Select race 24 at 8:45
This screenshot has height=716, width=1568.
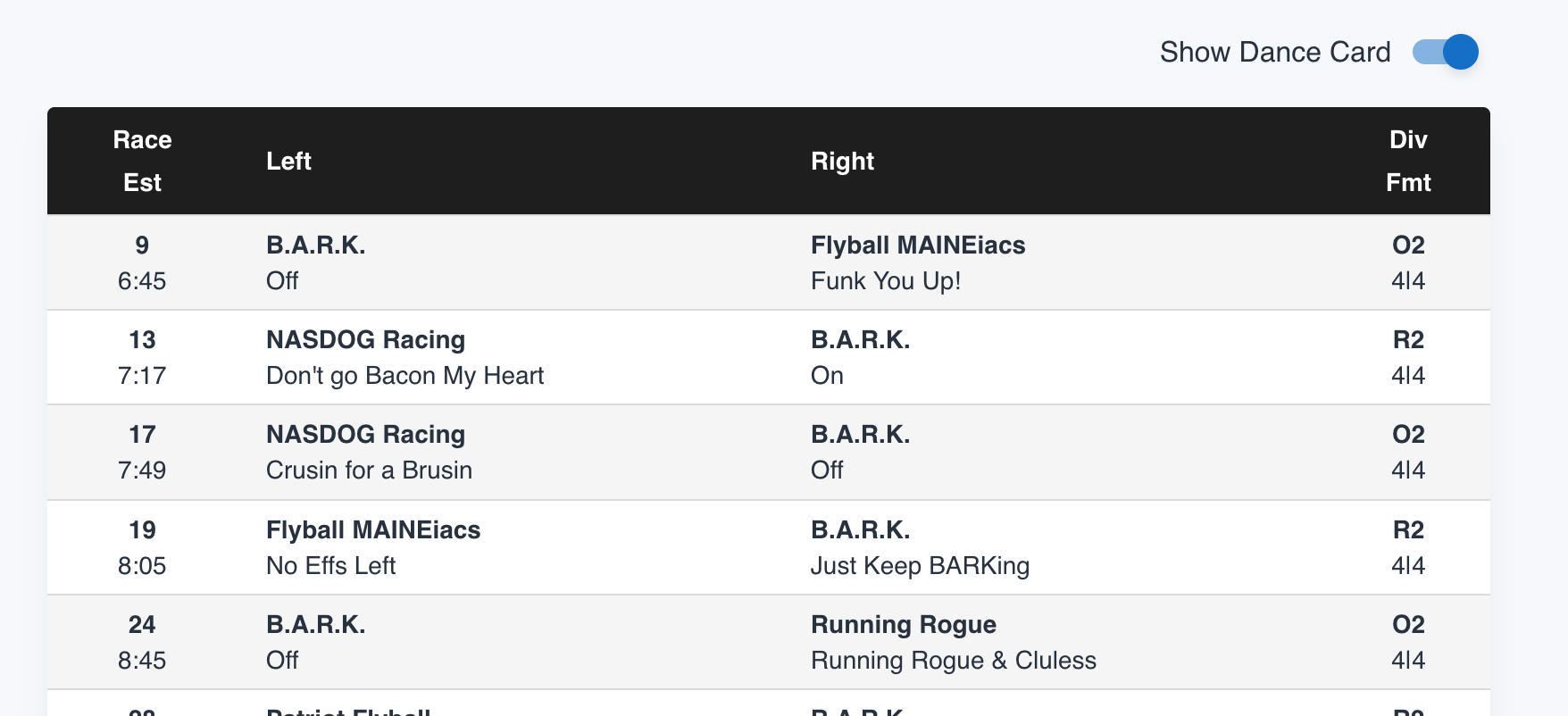[x=142, y=642]
